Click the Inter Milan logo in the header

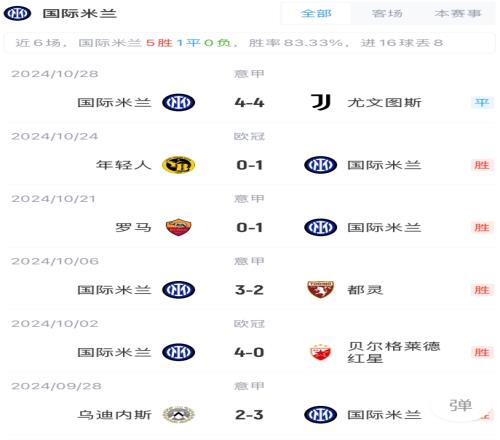click(17, 14)
